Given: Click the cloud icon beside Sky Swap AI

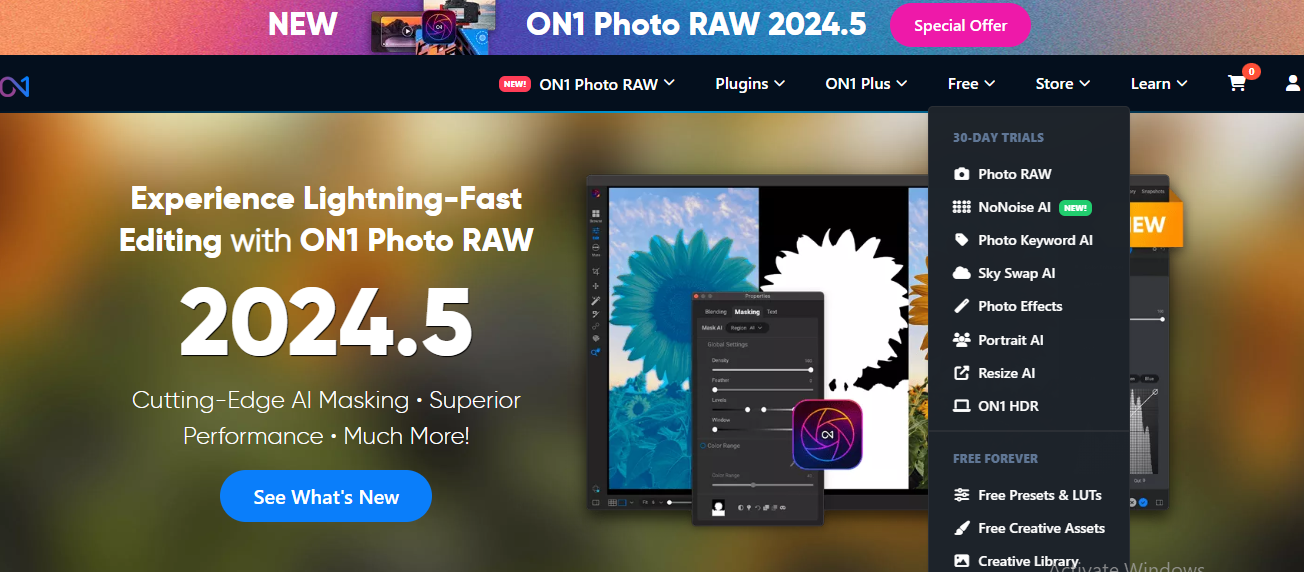Looking at the screenshot, I should [x=961, y=273].
